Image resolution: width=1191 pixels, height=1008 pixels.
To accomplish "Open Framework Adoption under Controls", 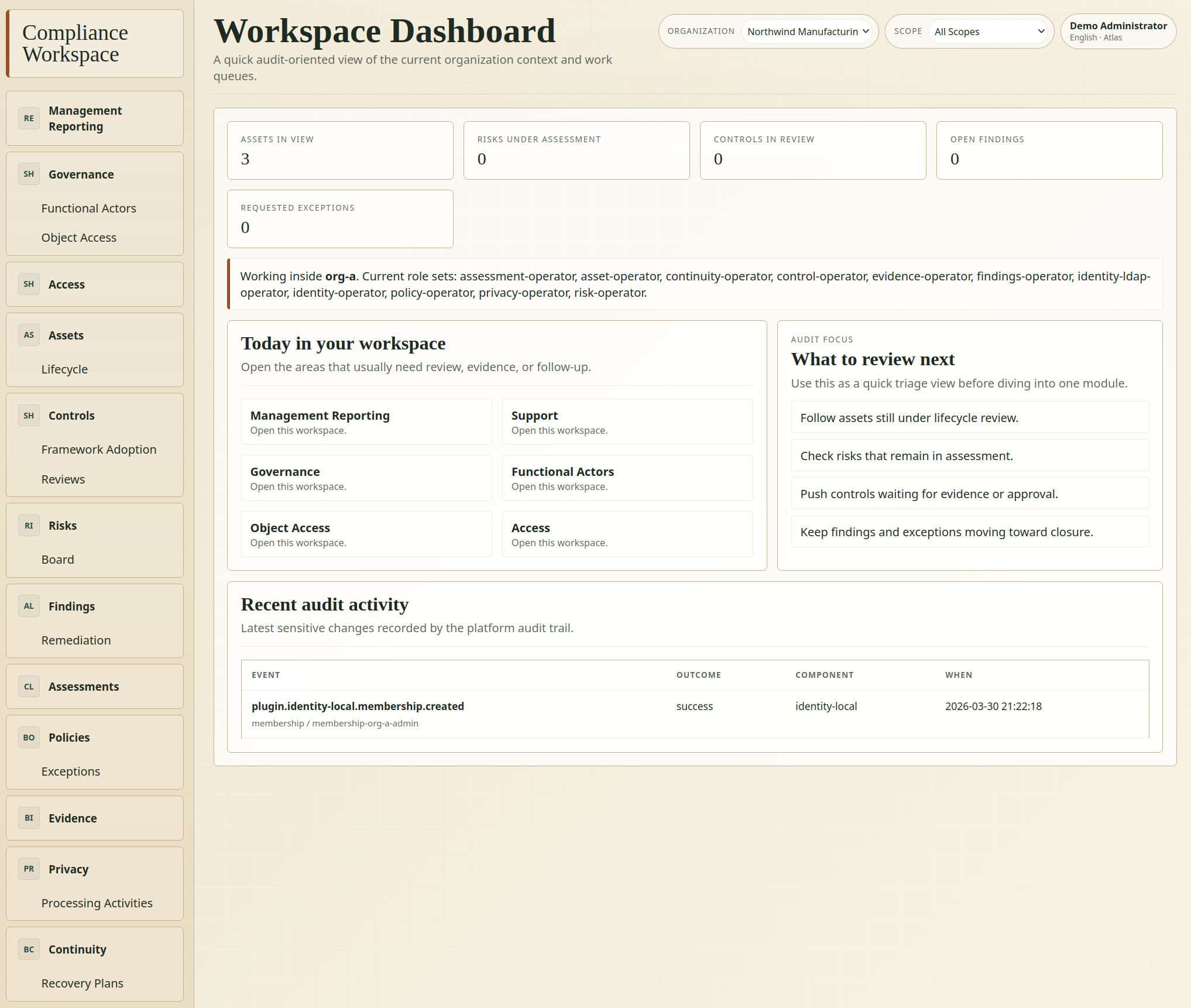I will pos(99,450).
